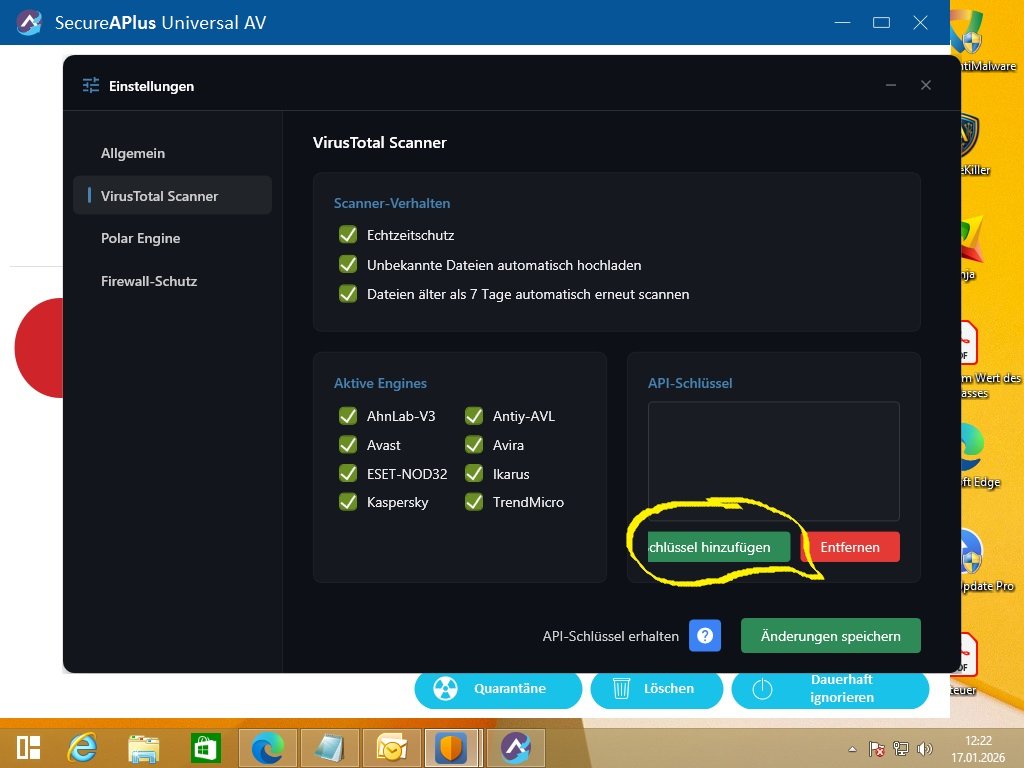The width and height of the screenshot is (1024, 768).
Task: Open the API-Schlüssel erhalten help icon
Action: (705, 635)
